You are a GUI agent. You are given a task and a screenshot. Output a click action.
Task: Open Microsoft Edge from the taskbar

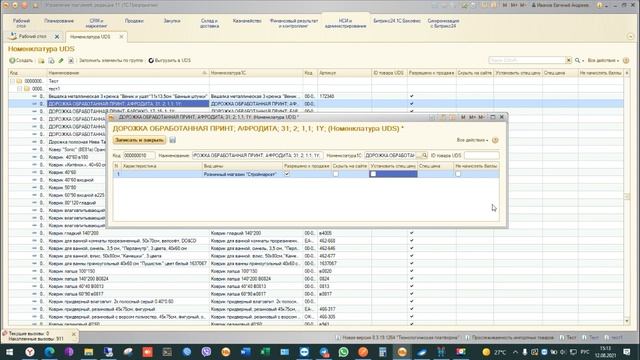(x=49, y=352)
